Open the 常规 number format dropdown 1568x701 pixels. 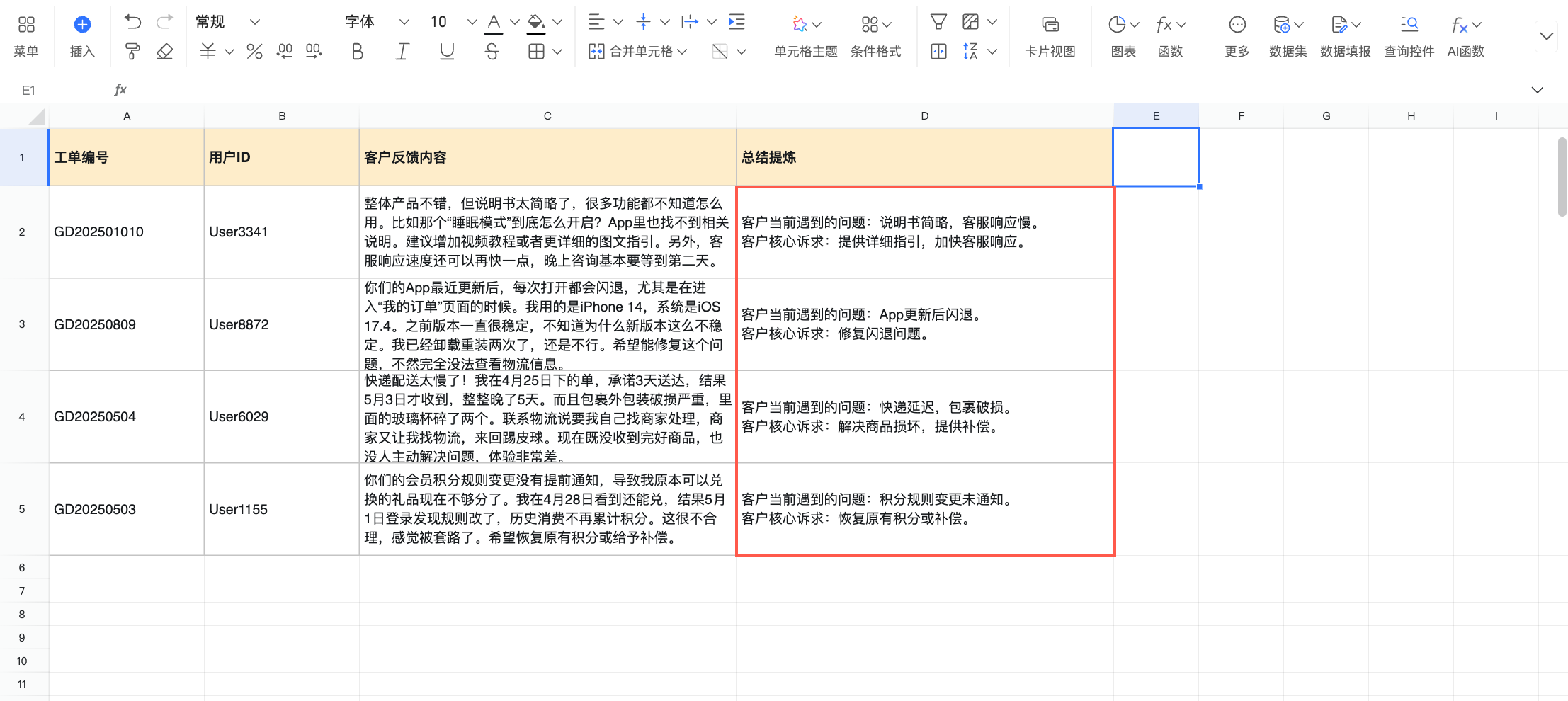[228, 22]
